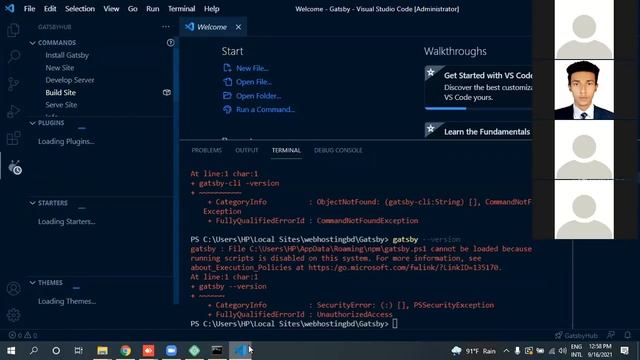
Task: Click the Open File... link
Action: pyautogui.click(x=253, y=82)
